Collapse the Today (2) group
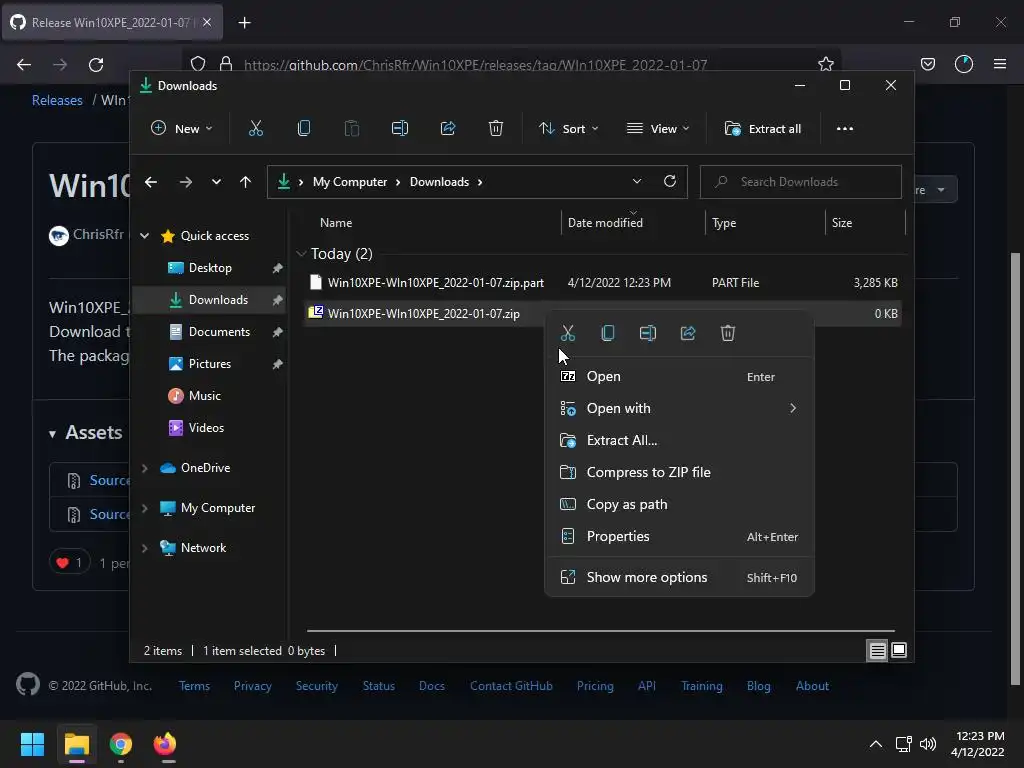 (301, 253)
